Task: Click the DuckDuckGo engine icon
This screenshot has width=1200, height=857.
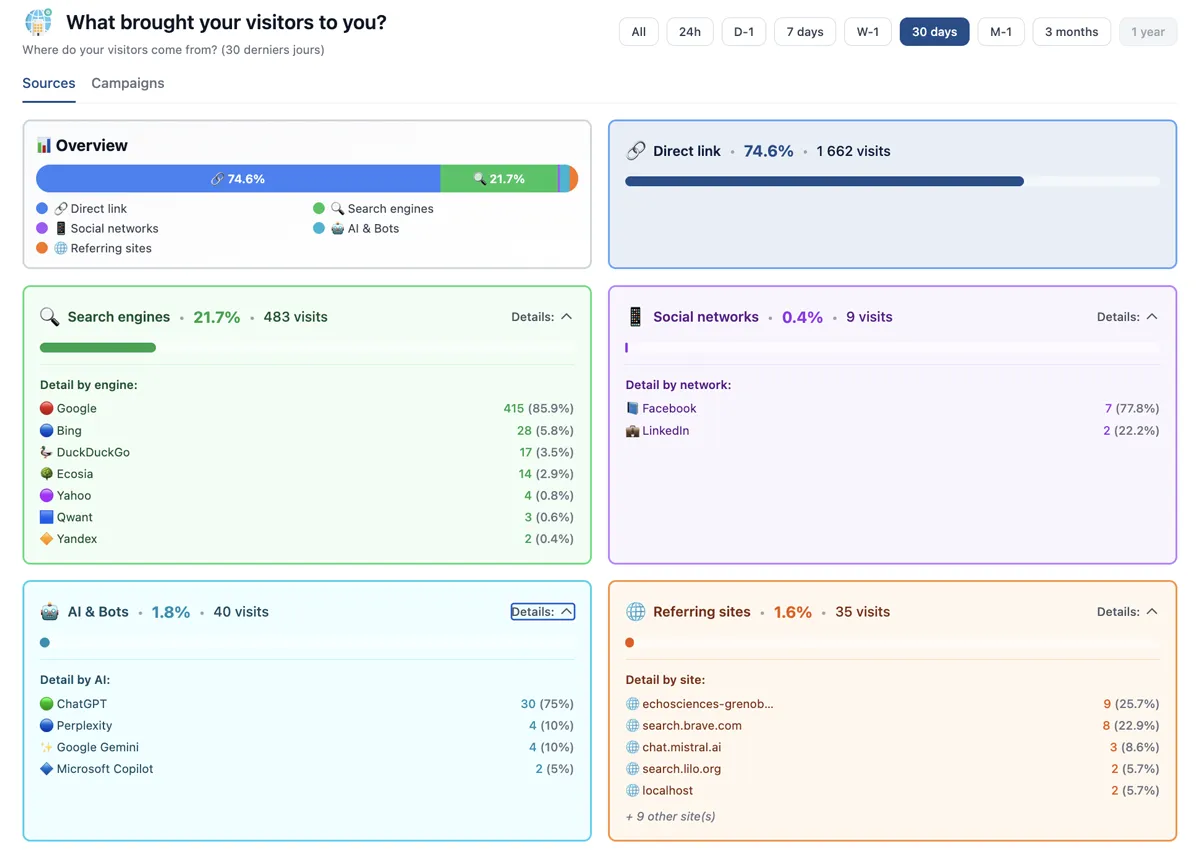Action: click(46, 451)
